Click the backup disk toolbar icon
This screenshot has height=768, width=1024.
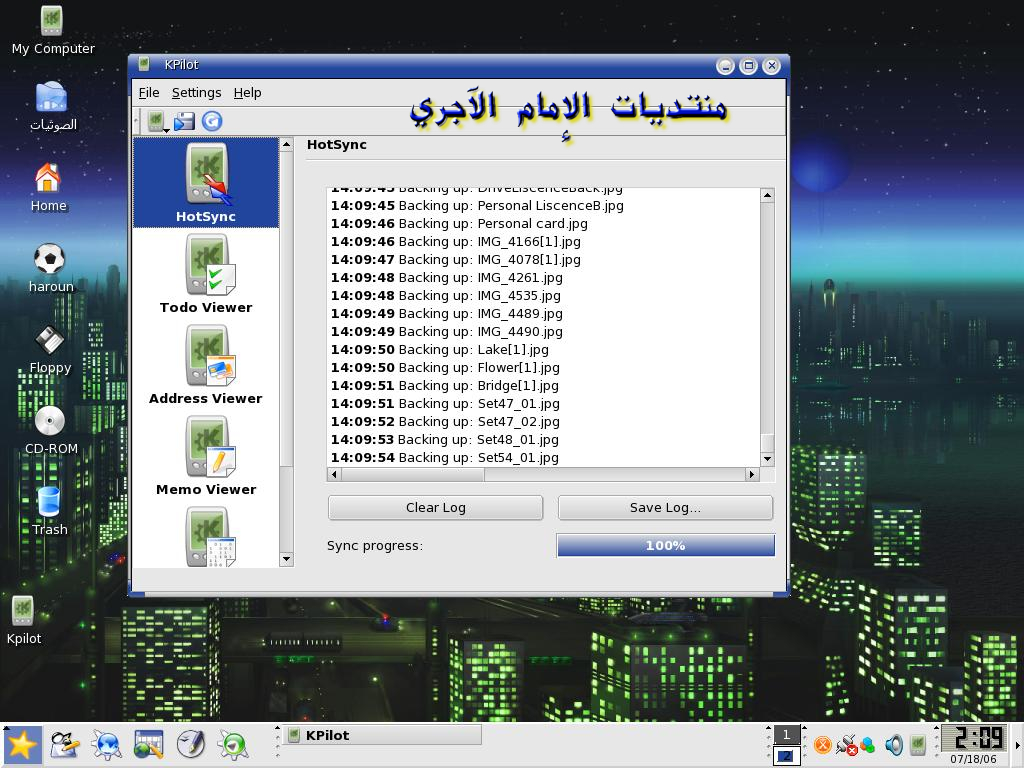point(184,121)
